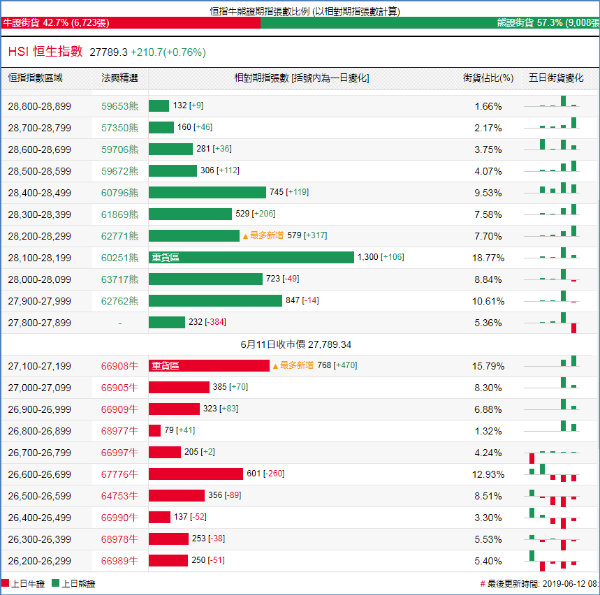This screenshot has height=595, width=600.
Task: Open bull certificate link 68978牛
Action: point(119,539)
